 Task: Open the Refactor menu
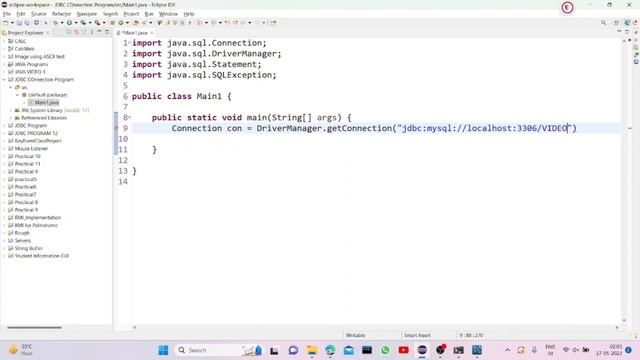click(x=62, y=14)
